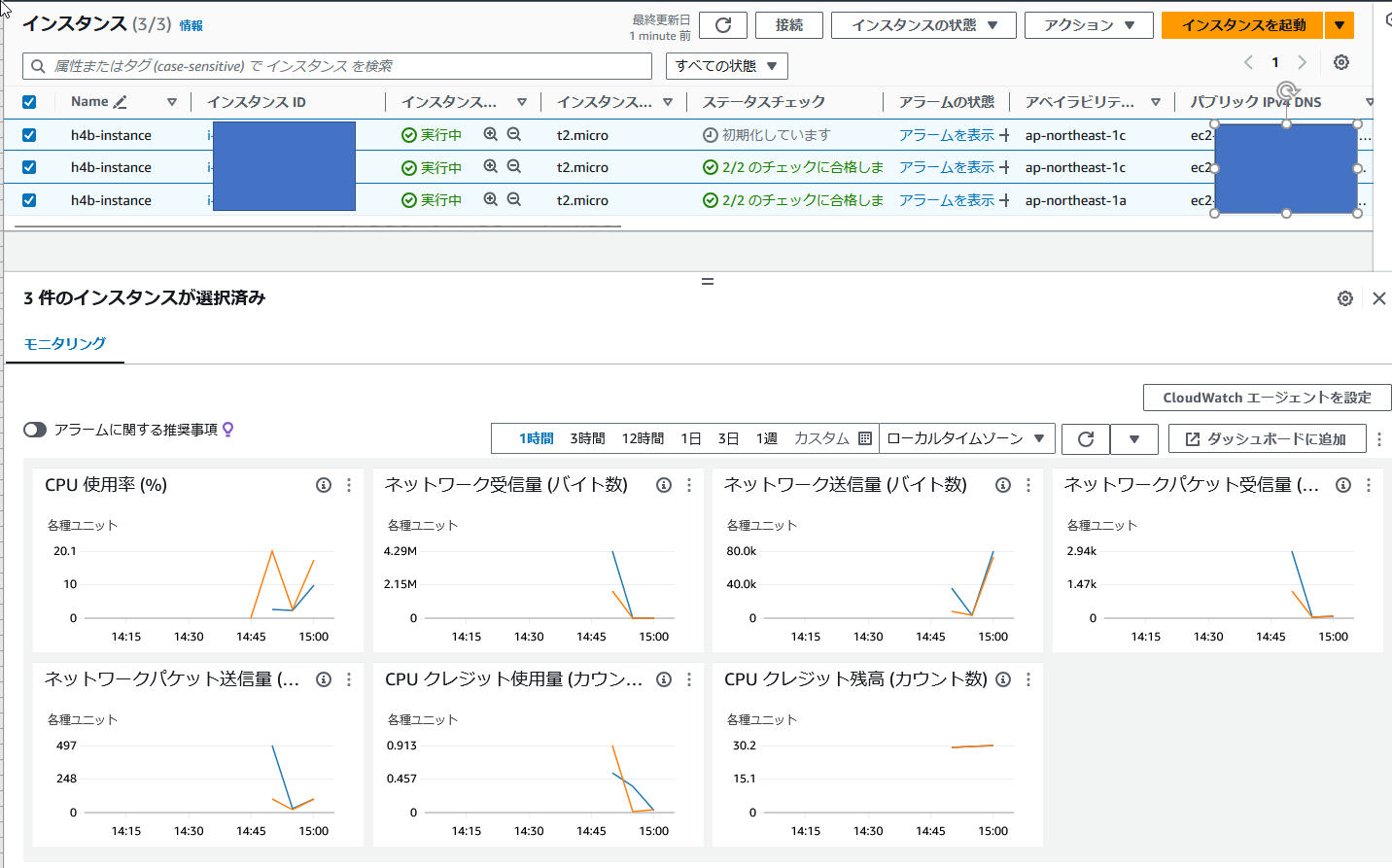Screen dimensions: 1392x868
Task: Zoom out icon on ap-northeast-1a row
Action: pyautogui.click(x=514, y=199)
